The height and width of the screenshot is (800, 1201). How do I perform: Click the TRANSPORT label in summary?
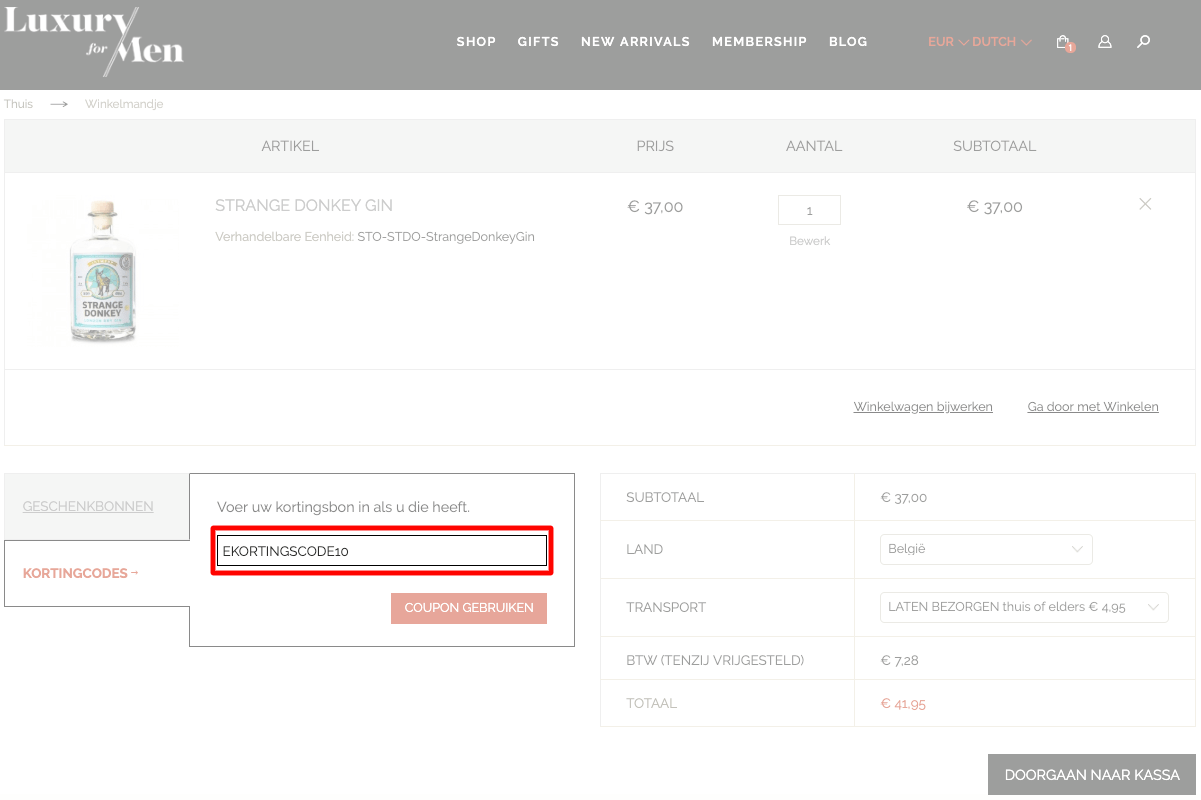click(666, 607)
